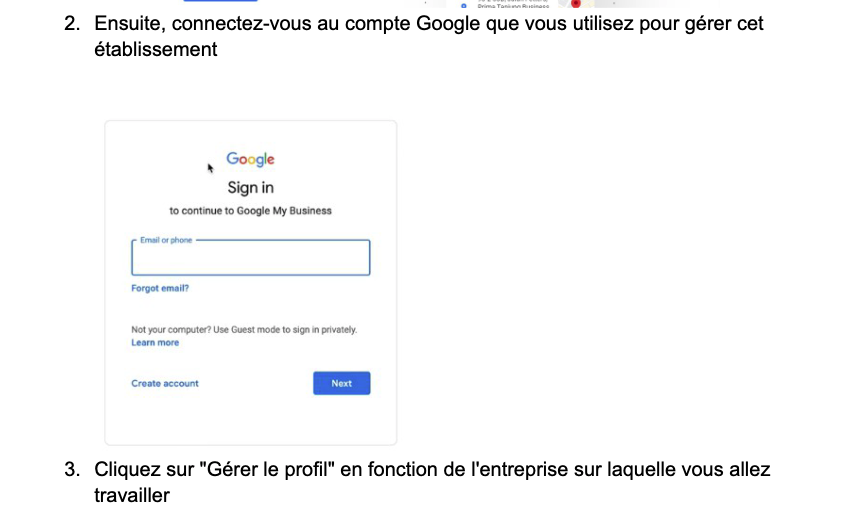
Task: Click the list number 2 marker
Action: click(72, 23)
